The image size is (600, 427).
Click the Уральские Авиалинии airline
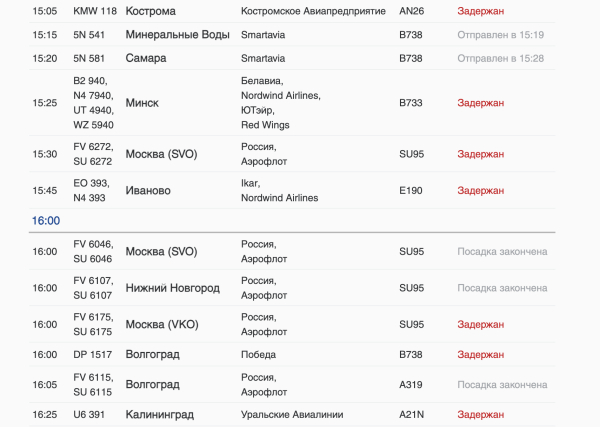point(292,415)
